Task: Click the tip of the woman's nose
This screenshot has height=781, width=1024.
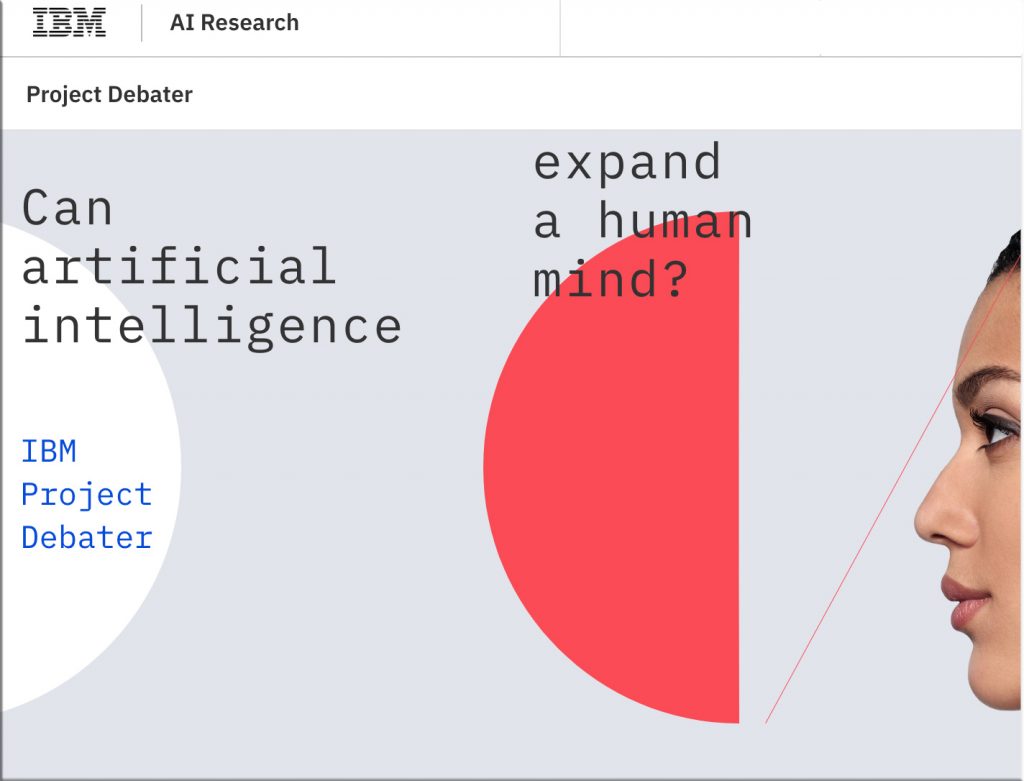Action: click(x=922, y=522)
